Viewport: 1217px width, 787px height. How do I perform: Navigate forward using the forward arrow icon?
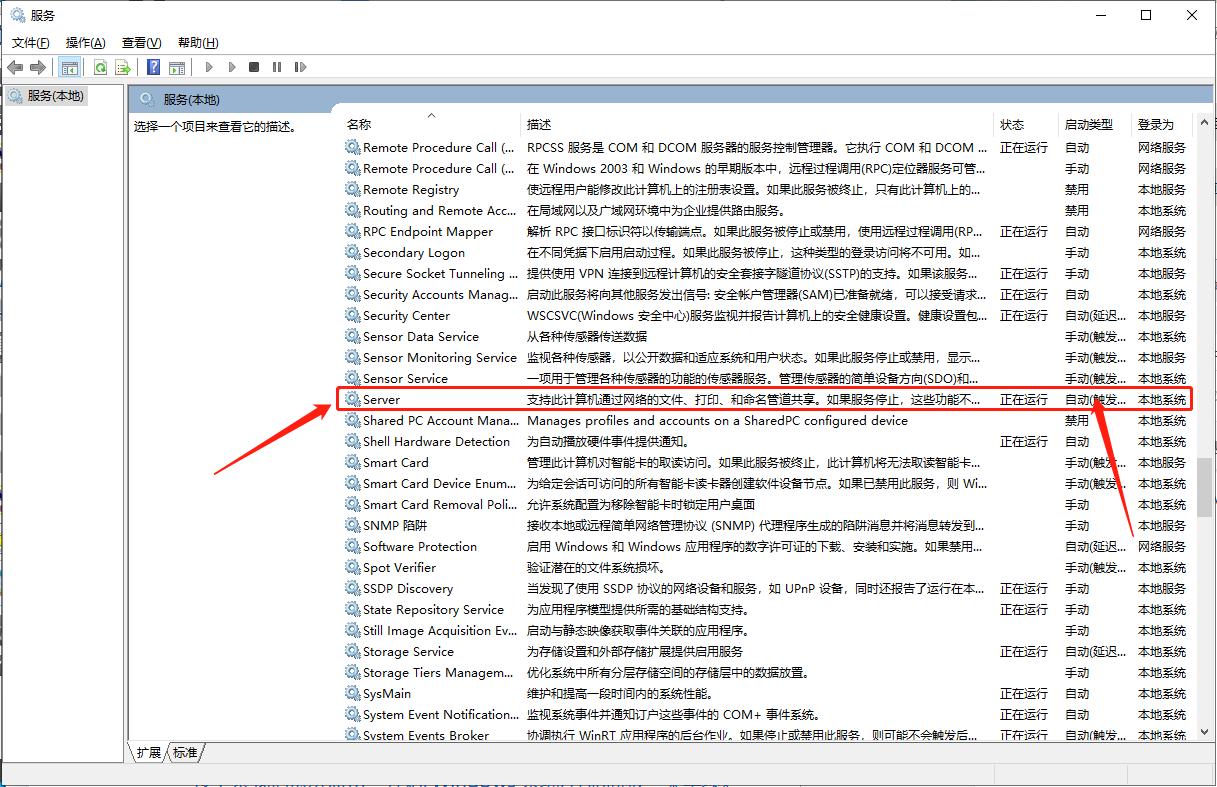pos(38,67)
